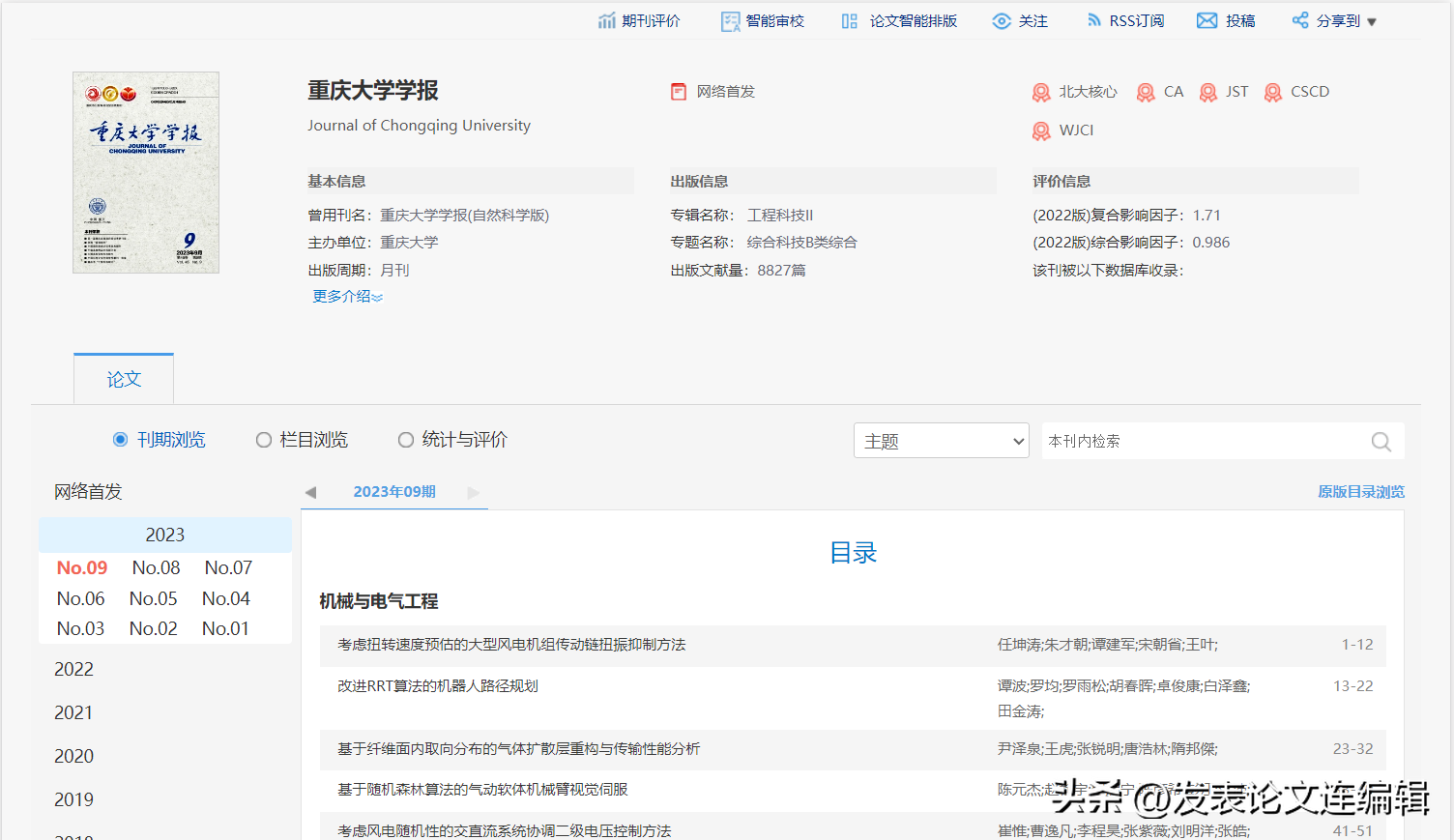Click the JST medal icon
The image size is (1454, 840).
click(x=1208, y=92)
